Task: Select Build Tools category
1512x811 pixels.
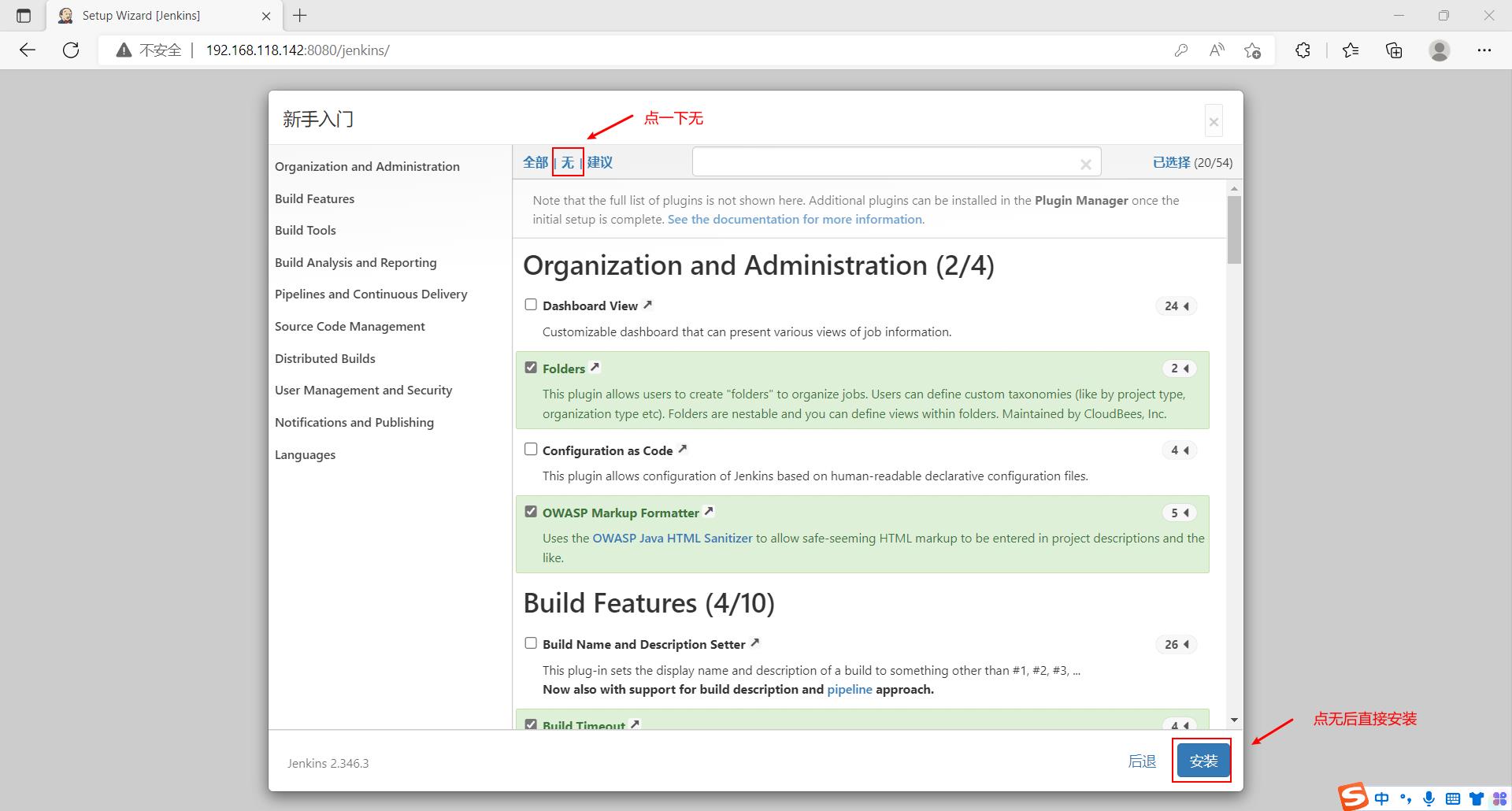Action: [x=306, y=230]
